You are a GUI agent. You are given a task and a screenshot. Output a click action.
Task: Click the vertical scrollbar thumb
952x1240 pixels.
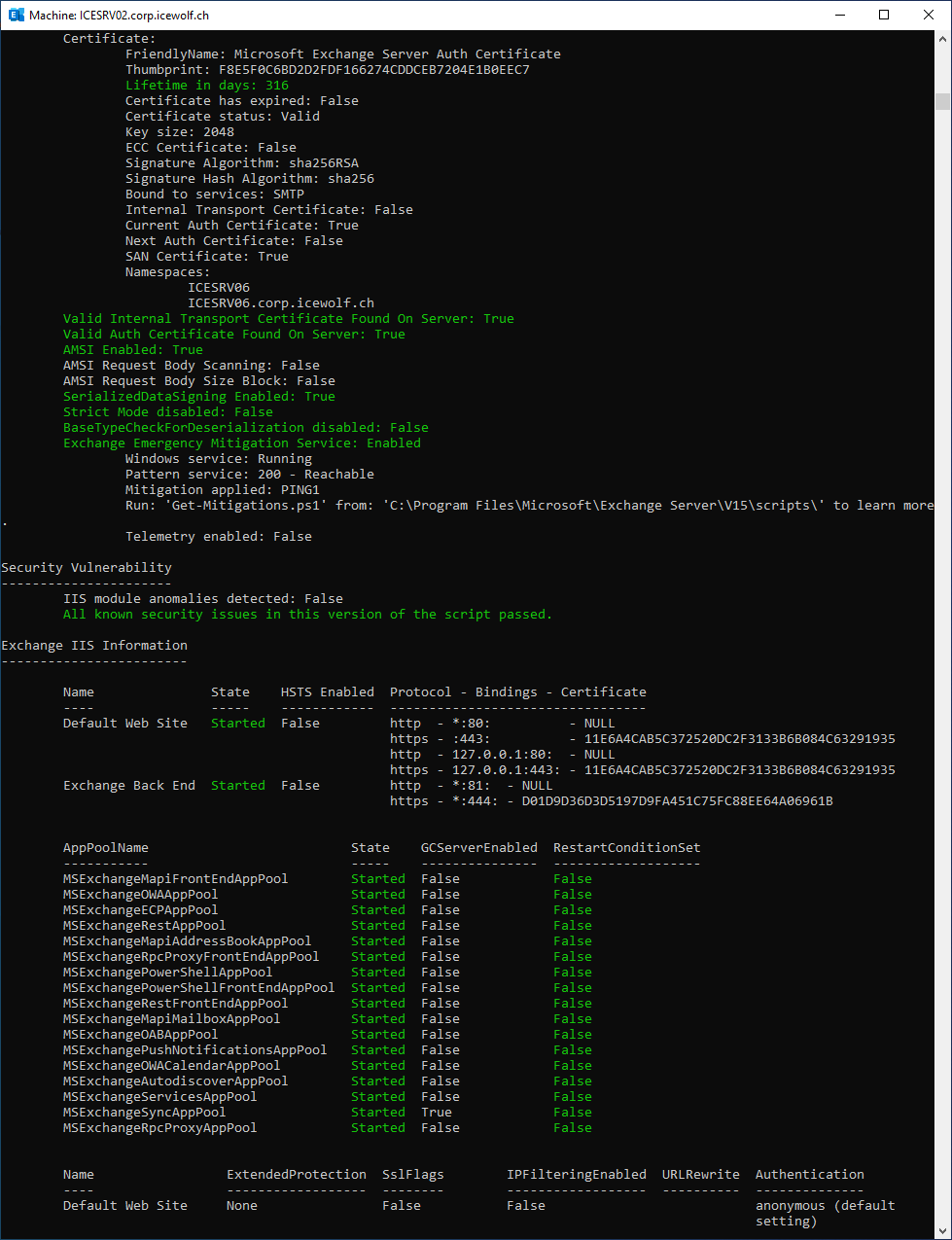click(x=942, y=101)
